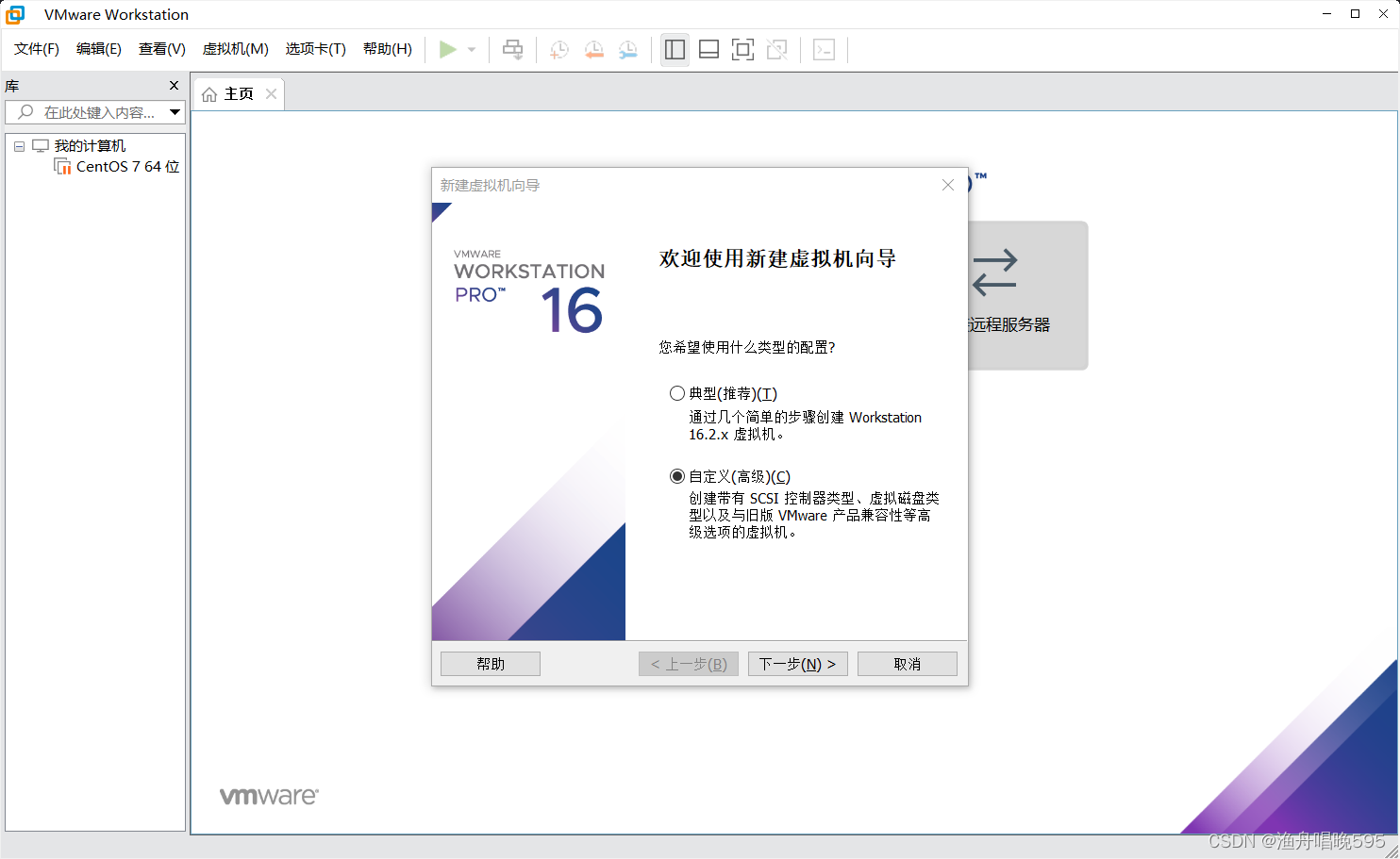This screenshot has height=859, width=1400.
Task: Open the power options dropdown arrow next to play
Action: [472, 50]
